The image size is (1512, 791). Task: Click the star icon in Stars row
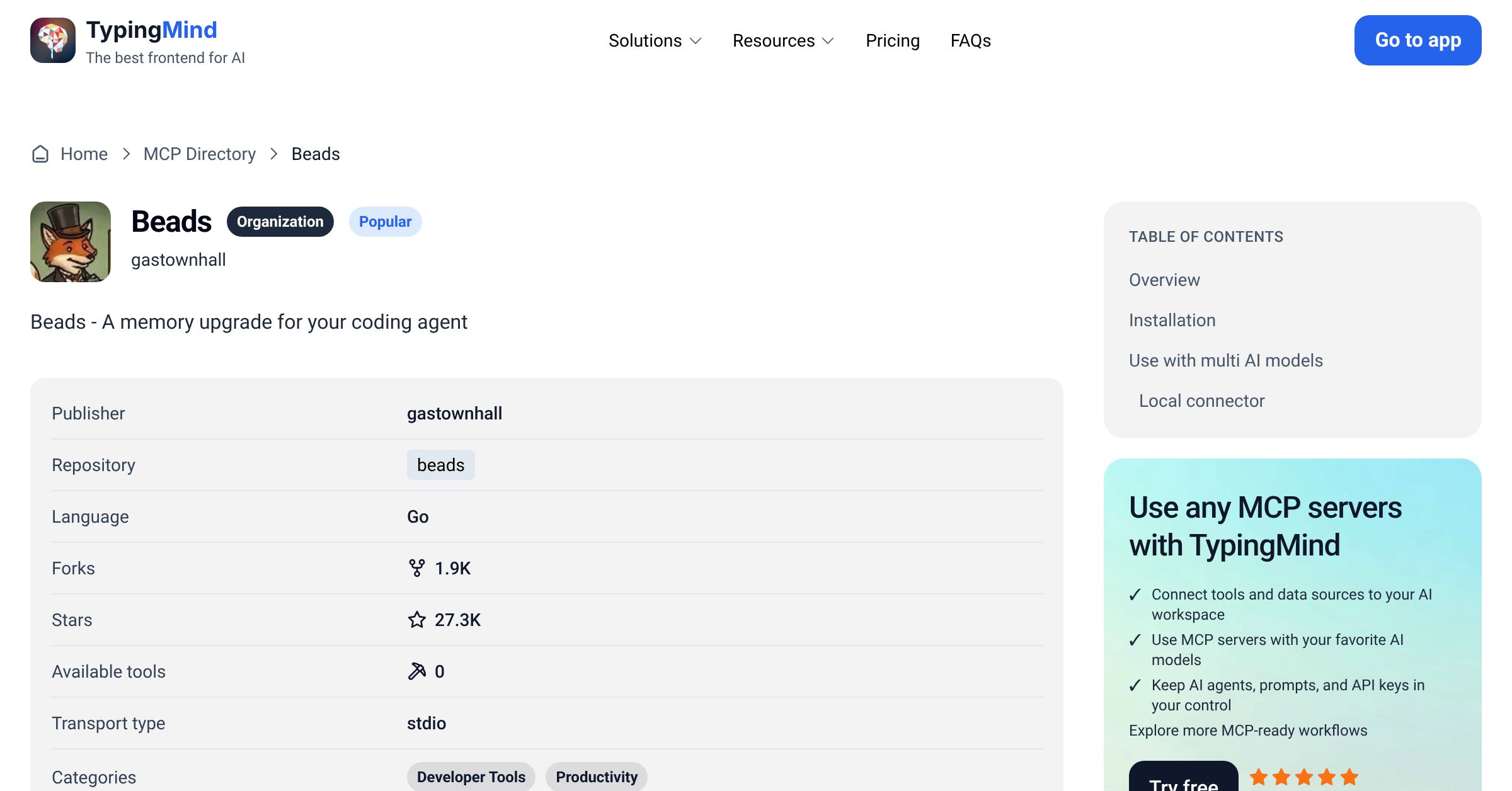tap(416, 620)
